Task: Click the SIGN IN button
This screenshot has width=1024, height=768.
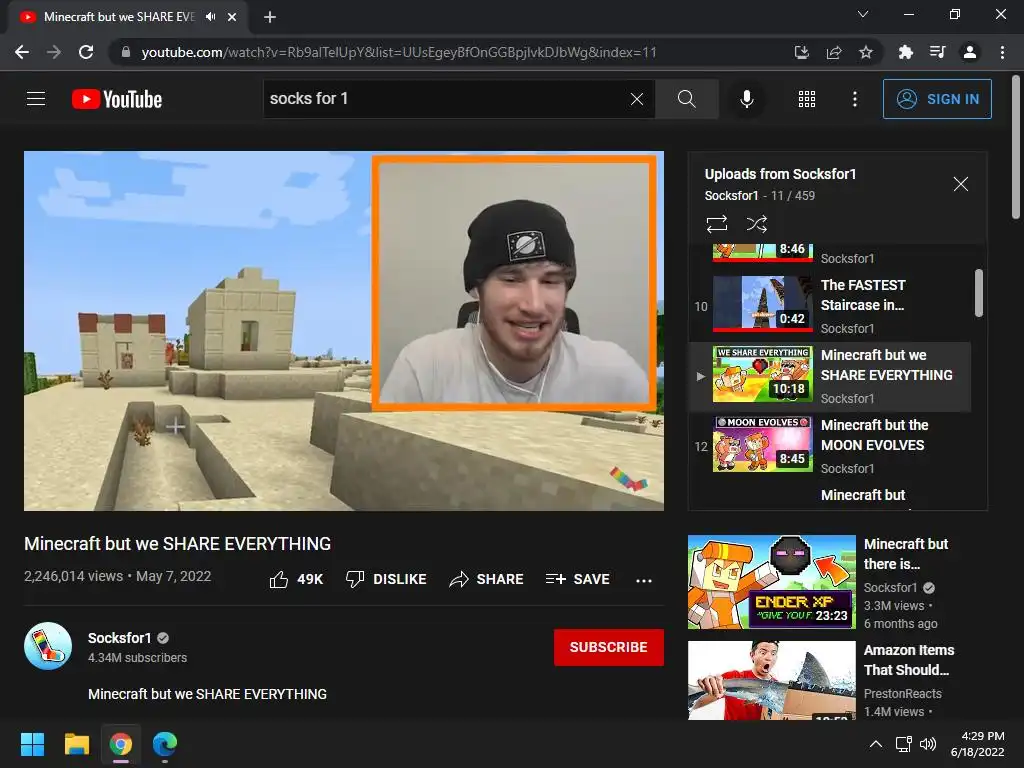Action: coord(937,99)
